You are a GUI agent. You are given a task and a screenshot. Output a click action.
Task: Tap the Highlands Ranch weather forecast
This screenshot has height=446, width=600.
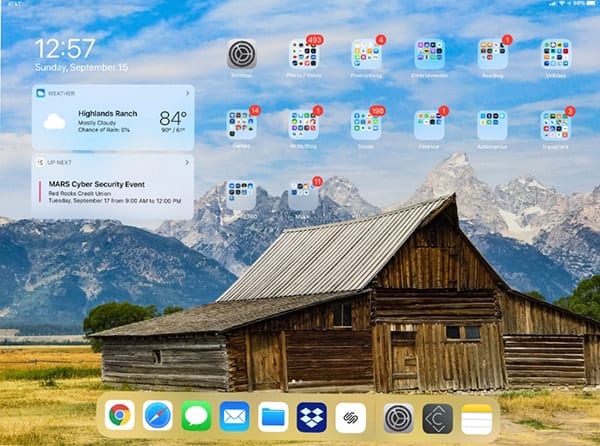coord(112,122)
